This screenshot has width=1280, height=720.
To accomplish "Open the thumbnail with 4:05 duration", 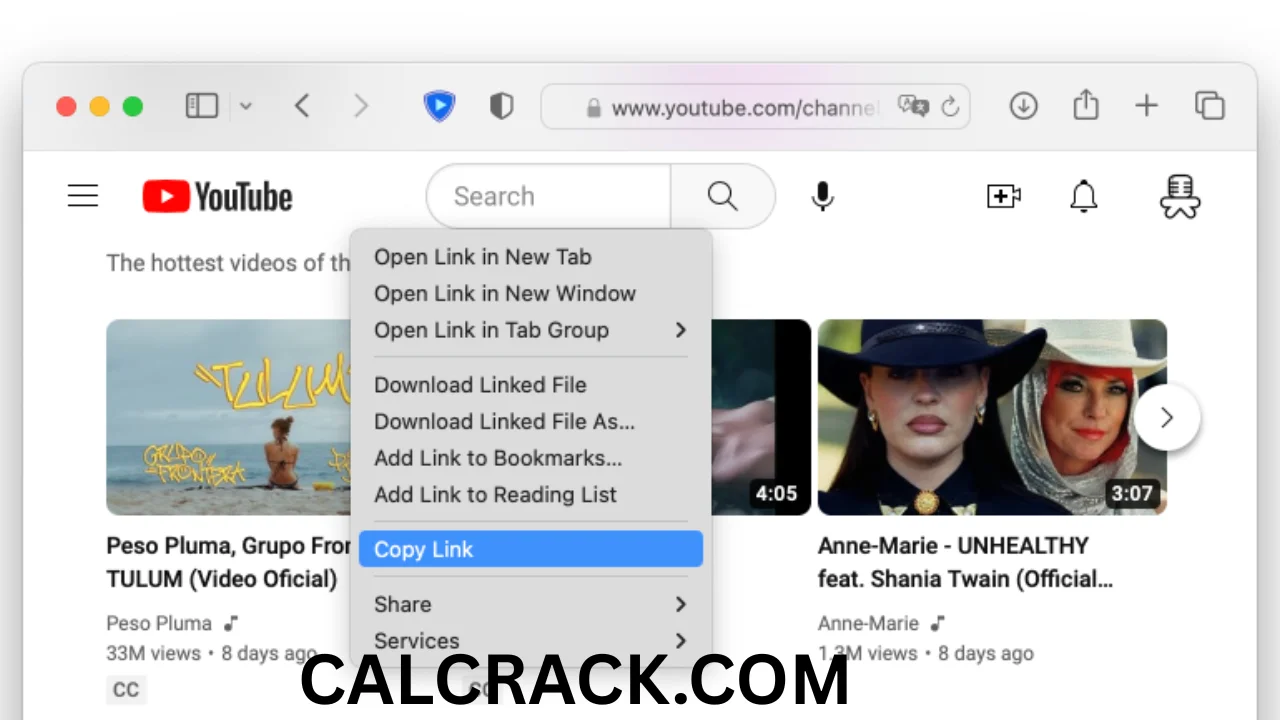I will pyautogui.click(x=761, y=417).
